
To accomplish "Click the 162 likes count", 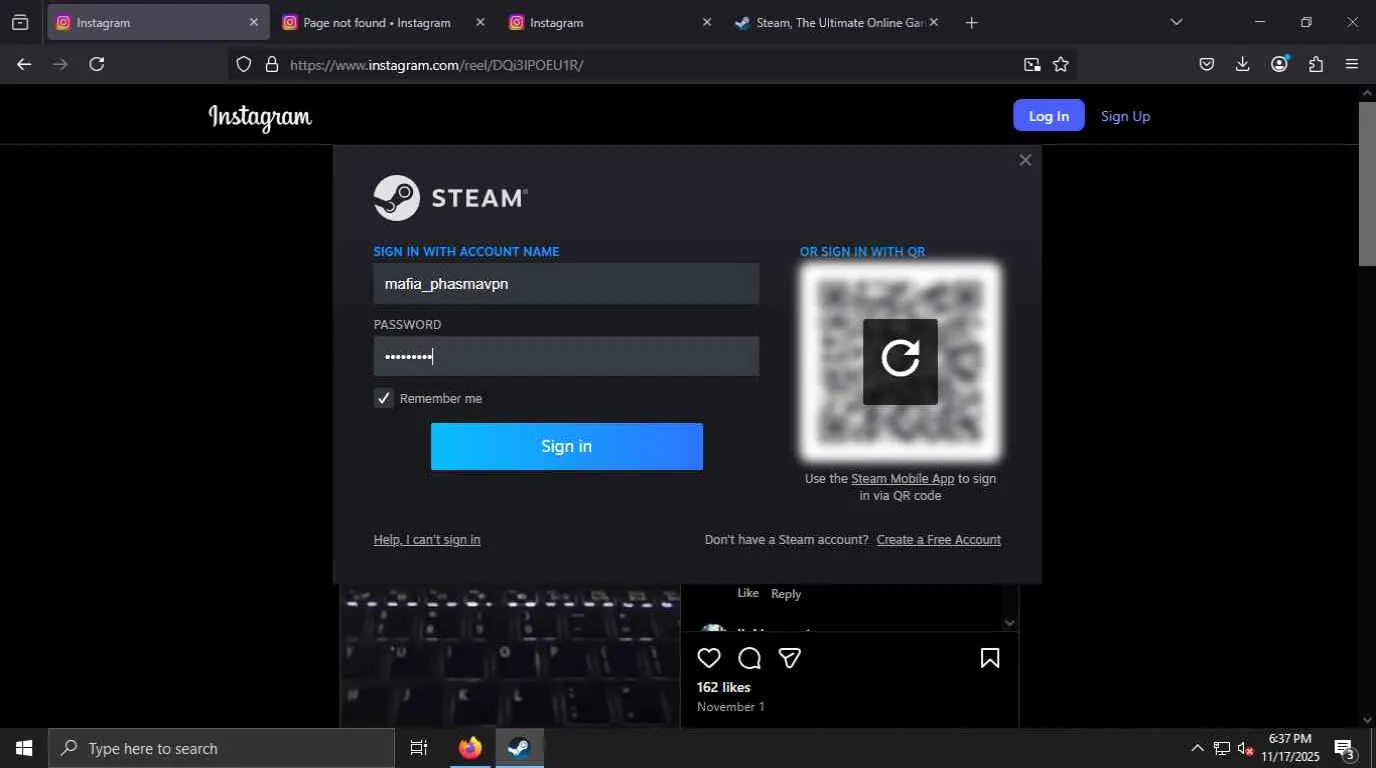I will [723, 687].
